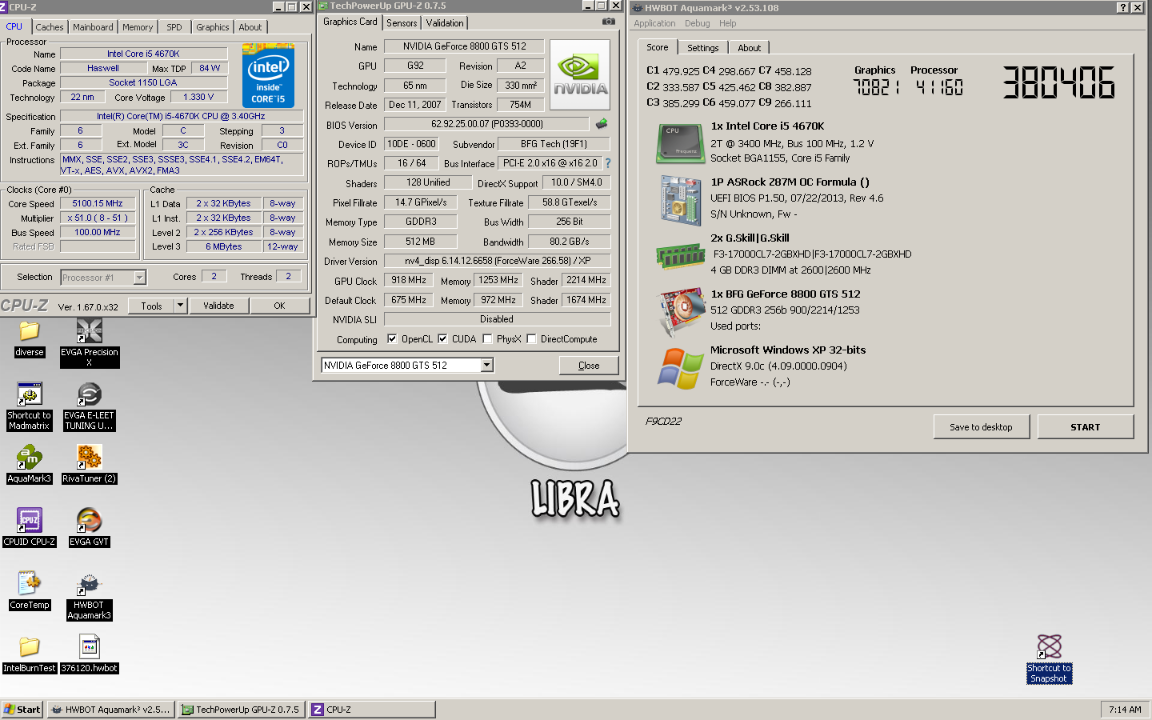Open the Validation tab in GPU-Z
Image resolution: width=1152 pixels, height=720 pixels.
click(444, 23)
